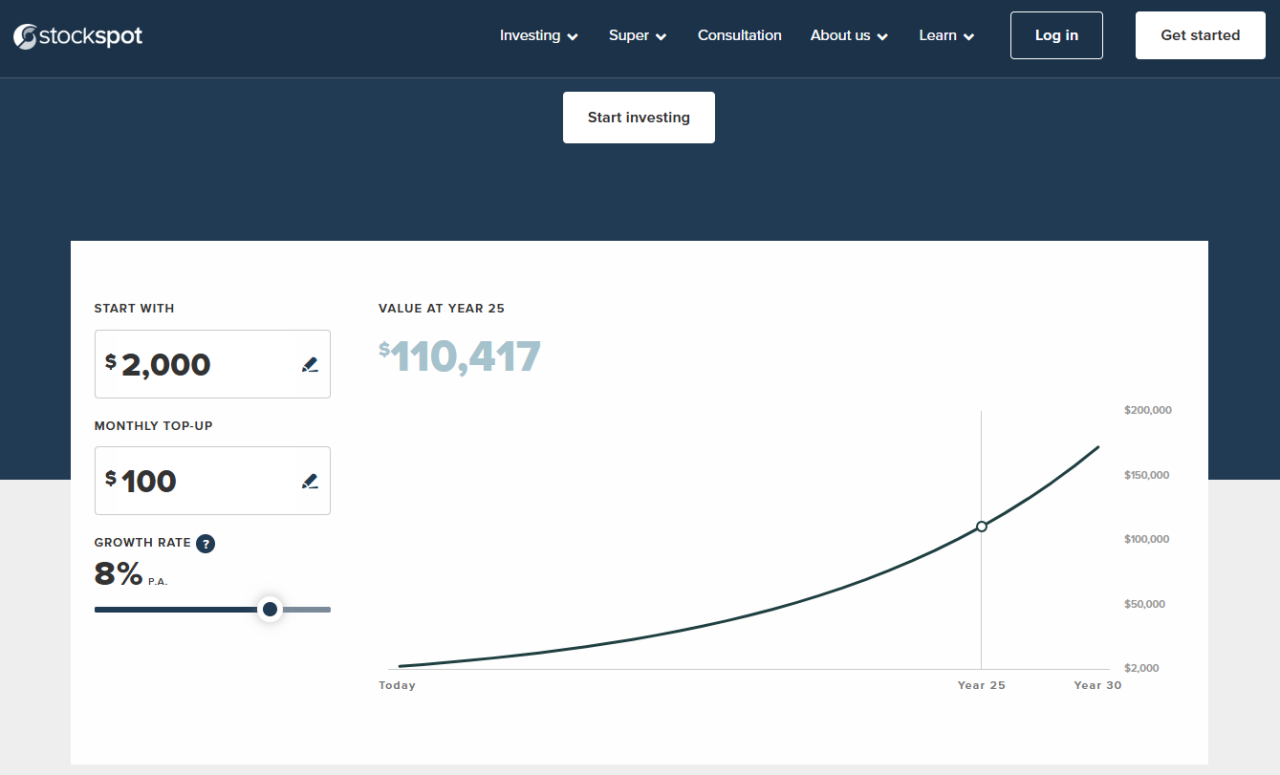Image resolution: width=1280 pixels, height=775 pixels.
Task: Expand the Super dropdown menu
Action: click(637, 36)
